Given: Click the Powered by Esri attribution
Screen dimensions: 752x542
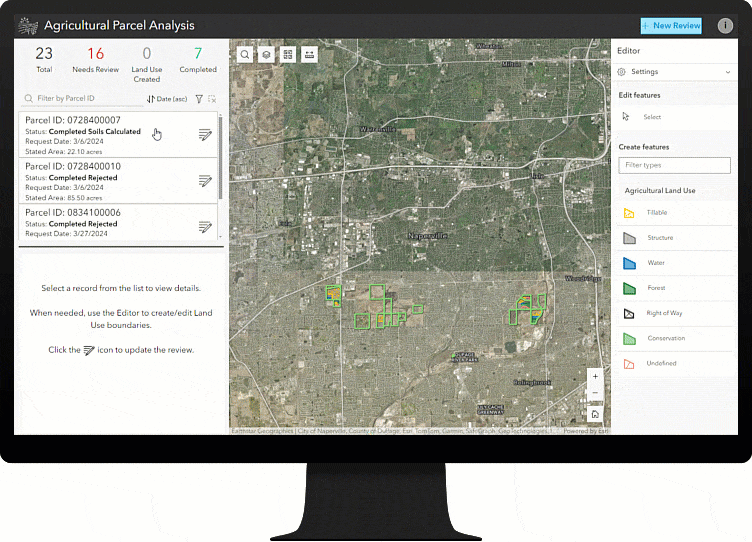Looking at the screenshot, I should (x=586, y=431).
